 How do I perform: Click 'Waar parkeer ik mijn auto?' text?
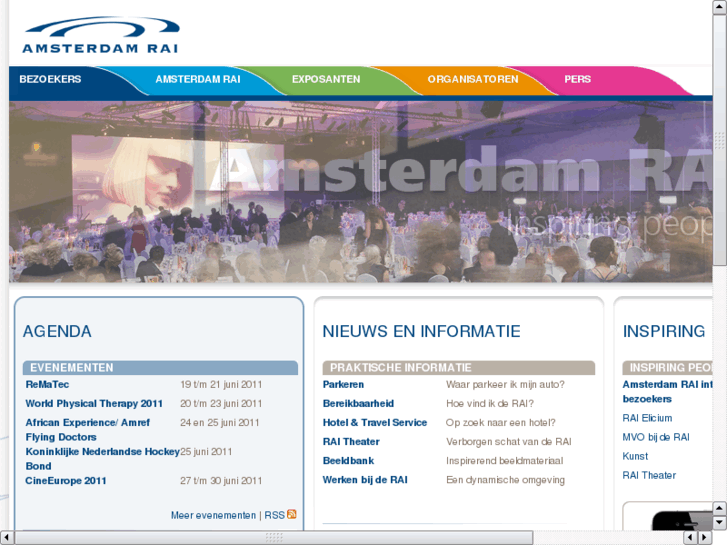(505, 385)
